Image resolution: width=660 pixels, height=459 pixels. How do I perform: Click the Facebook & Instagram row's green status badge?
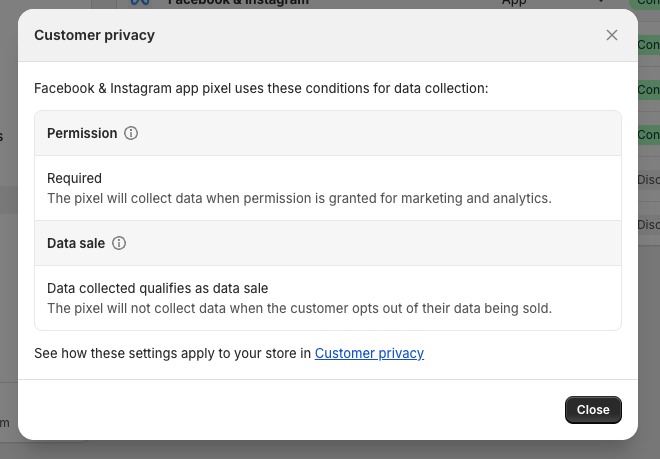pos(646,3)
